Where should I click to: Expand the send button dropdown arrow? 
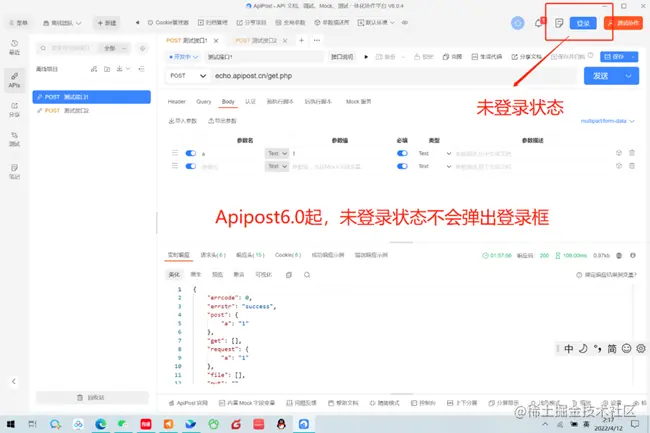(628, 76)
